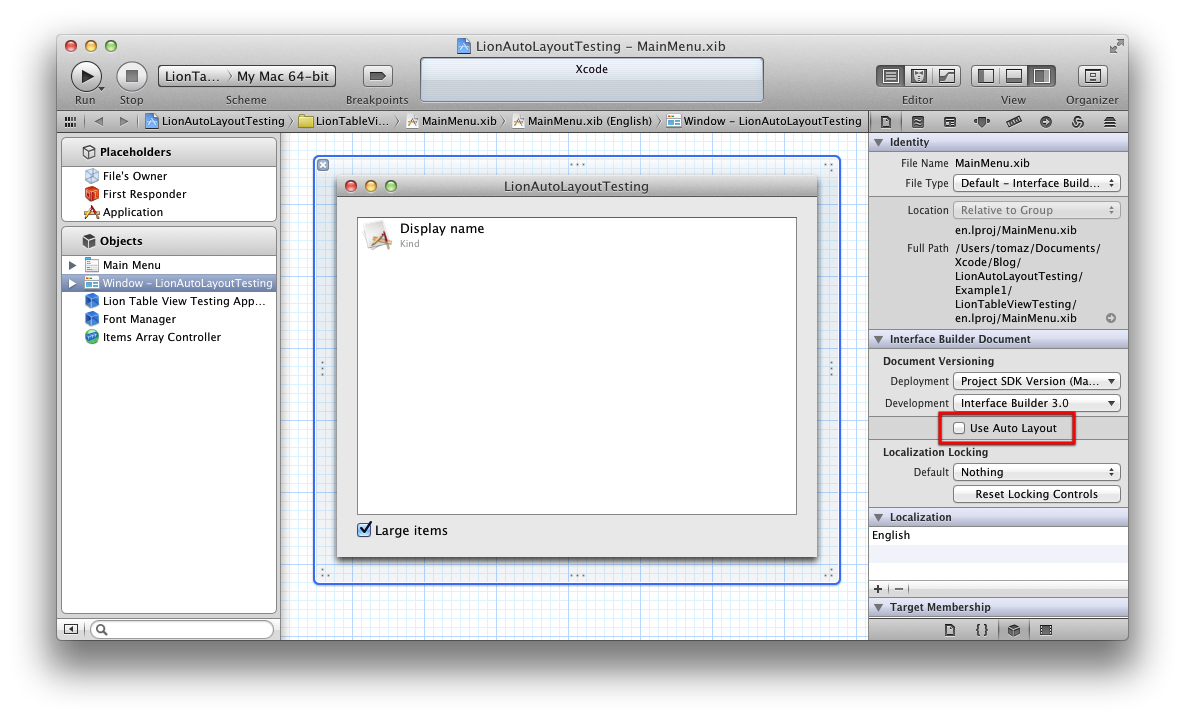Collapse the Identity section
1185x719 pixels.
point(879,142)
